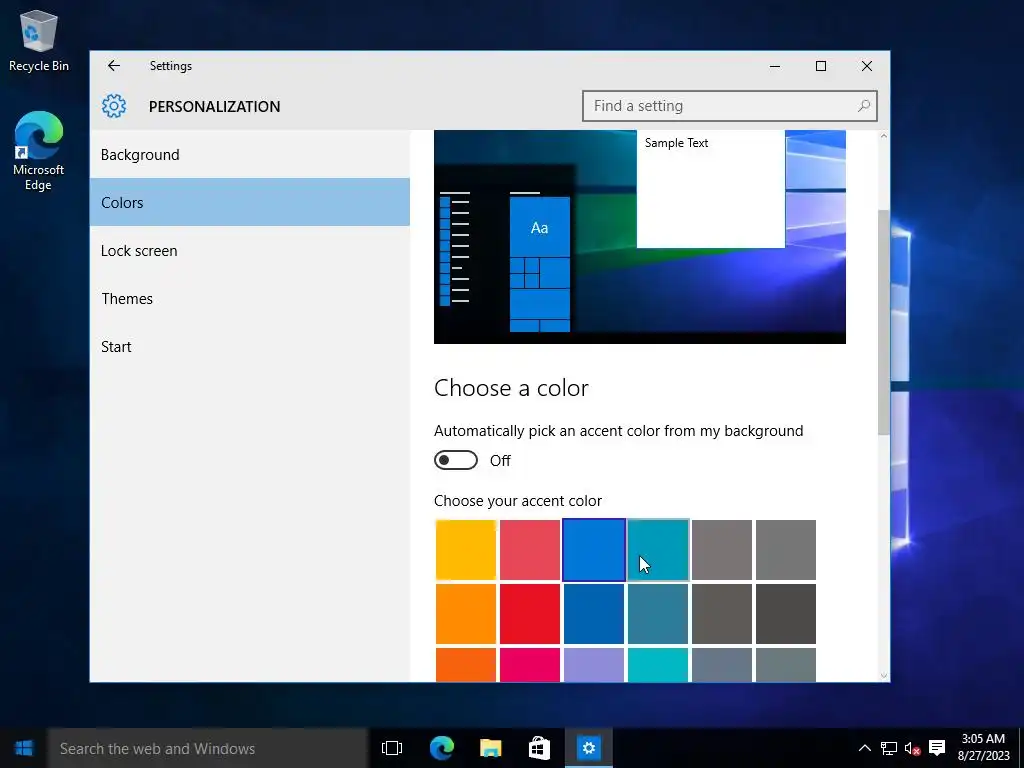This screenshot has height=768, width=1024.
Task: Click the Settings gear taskbar icon
Action: (x=588, y=748)
